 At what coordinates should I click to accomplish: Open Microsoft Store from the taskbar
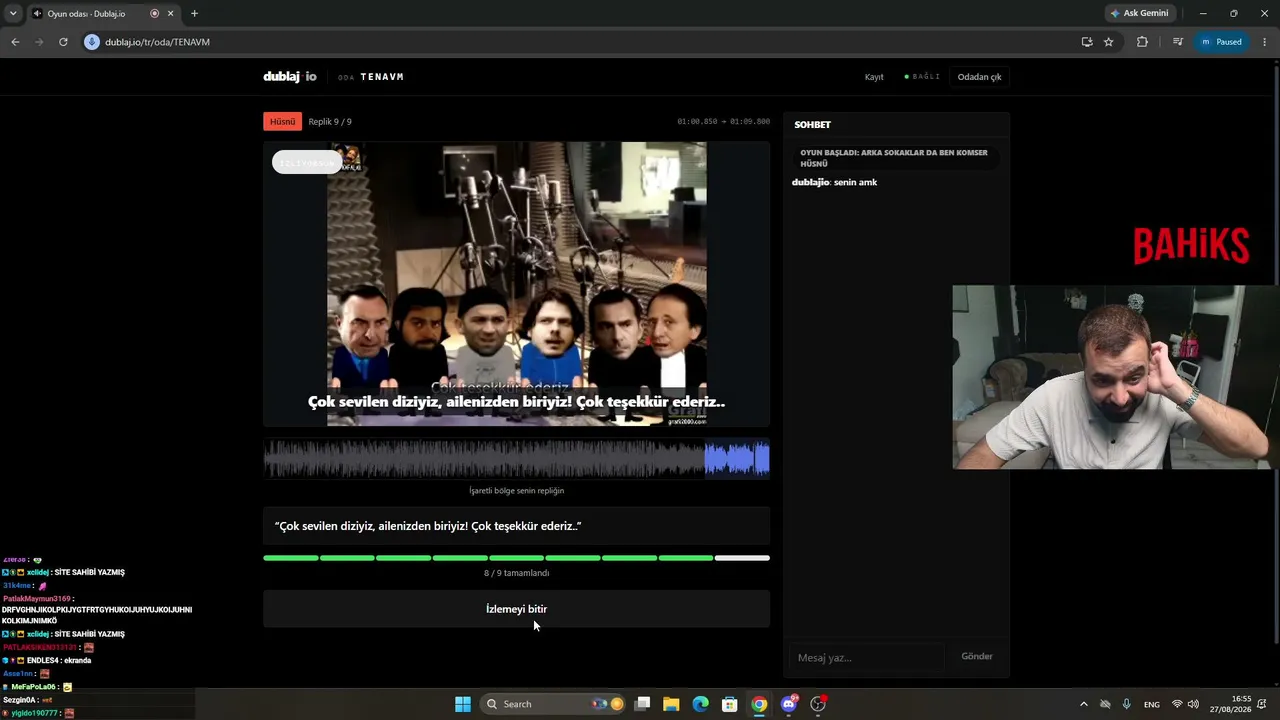(730, 704)
